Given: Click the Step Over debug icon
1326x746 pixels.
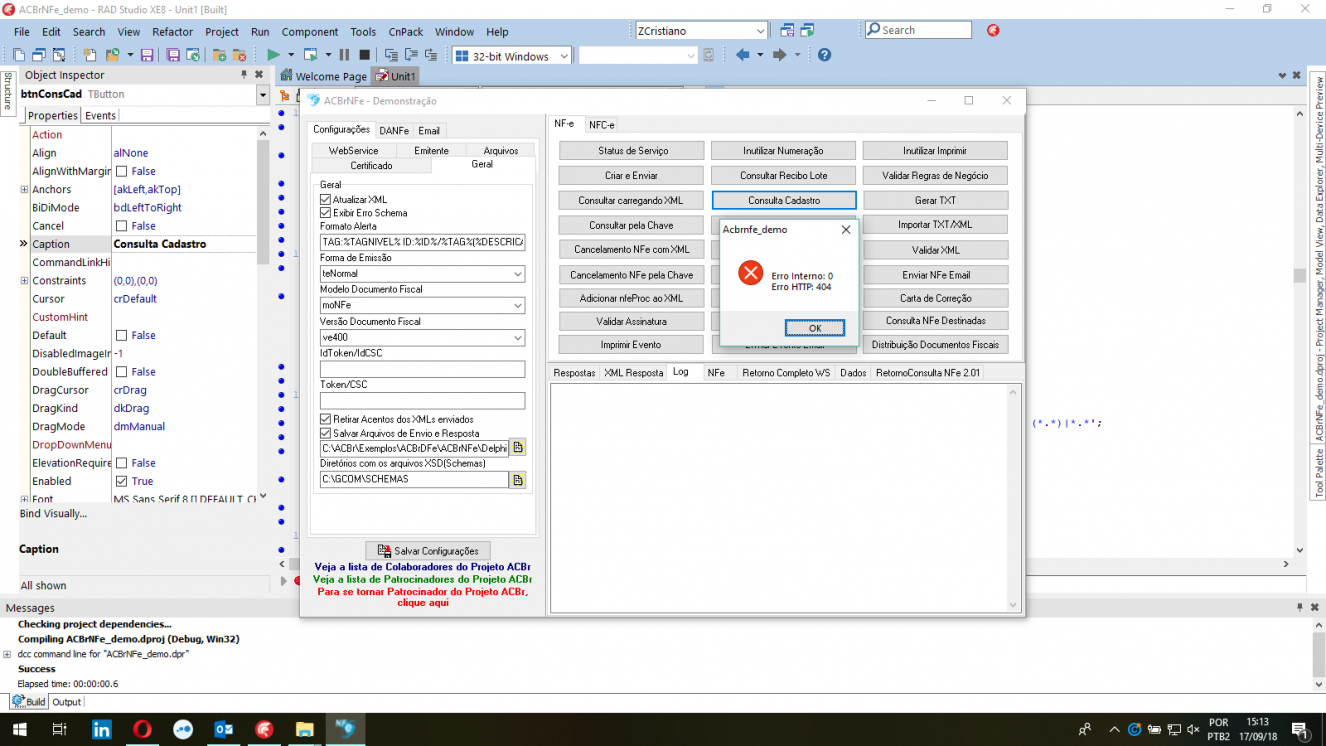Looking at the screenshot, I should (x=412, y=56).
